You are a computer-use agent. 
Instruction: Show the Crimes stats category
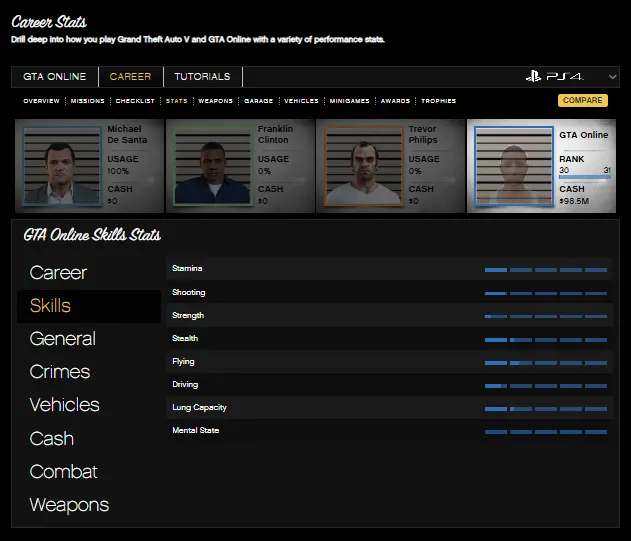click(x=60, y=372)
